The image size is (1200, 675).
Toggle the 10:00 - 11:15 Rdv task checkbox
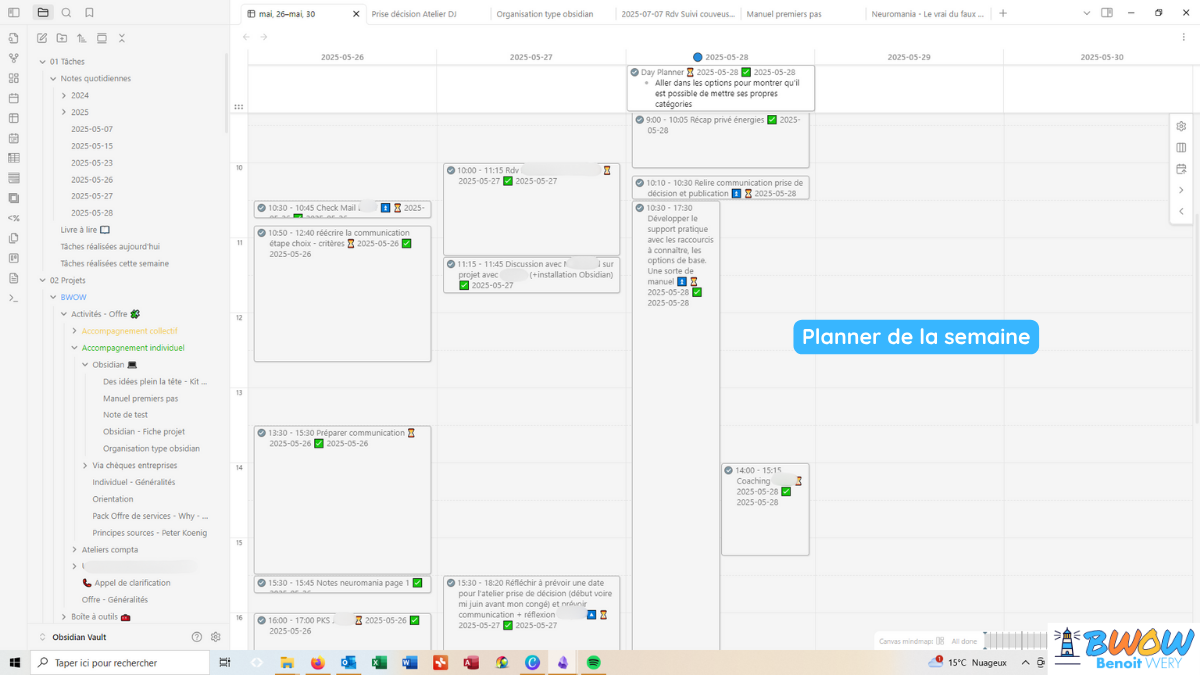pyautogui.click(x=451, y=171)
